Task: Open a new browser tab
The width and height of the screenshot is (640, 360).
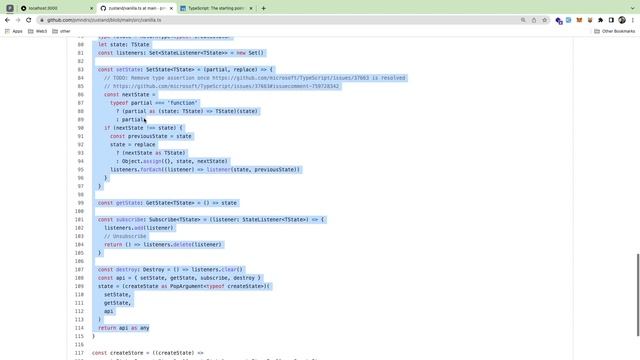Action: click(x=263, y=8)
